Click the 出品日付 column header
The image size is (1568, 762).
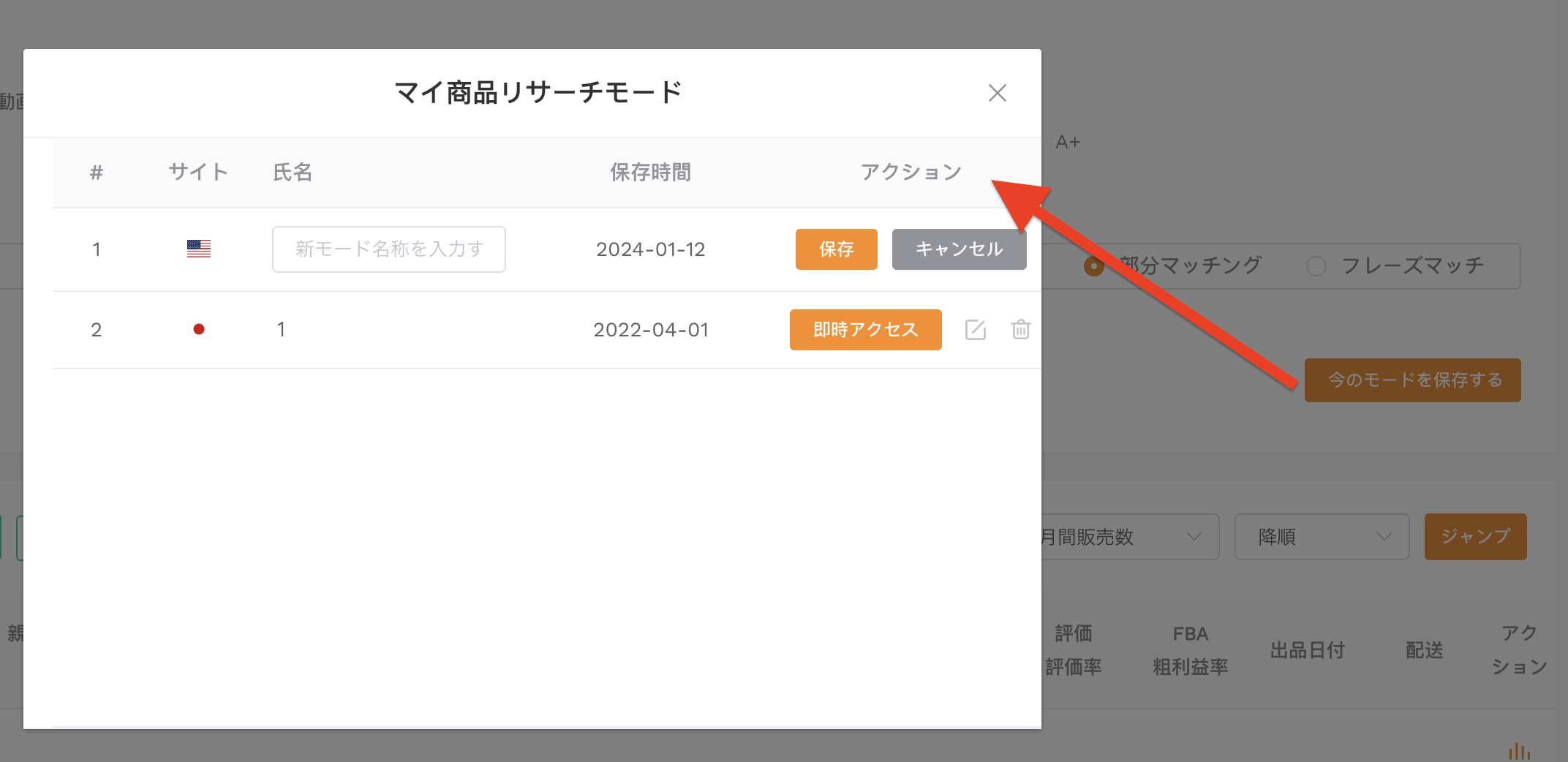[1308, 650]
